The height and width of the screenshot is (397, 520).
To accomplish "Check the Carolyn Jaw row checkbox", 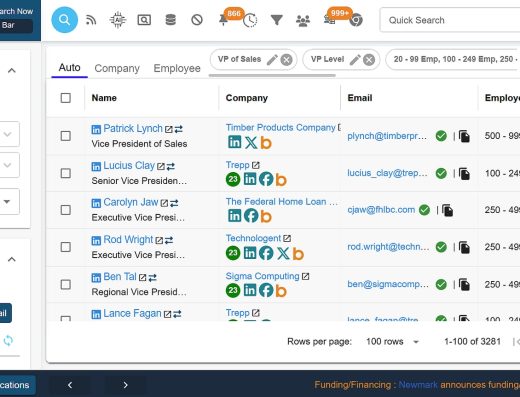I will [66, 210].
